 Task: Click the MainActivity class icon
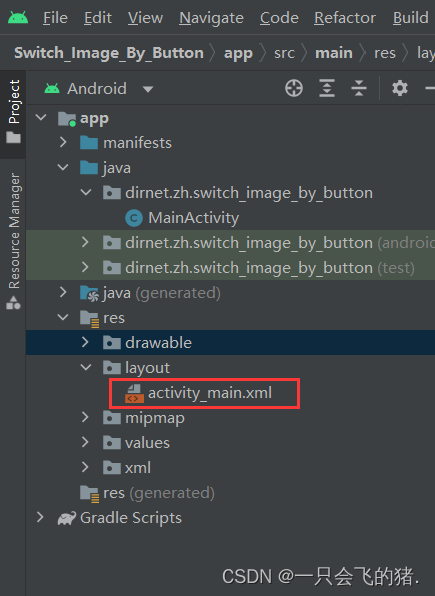134,218
